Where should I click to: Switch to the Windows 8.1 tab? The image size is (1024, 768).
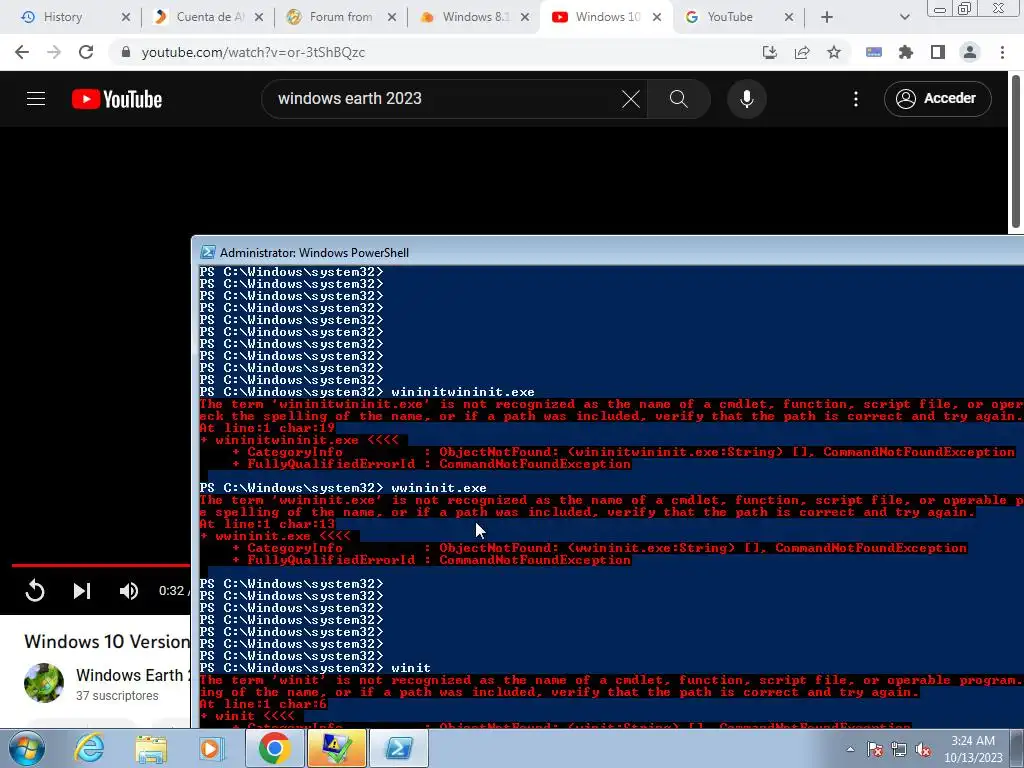click(475, 17)
